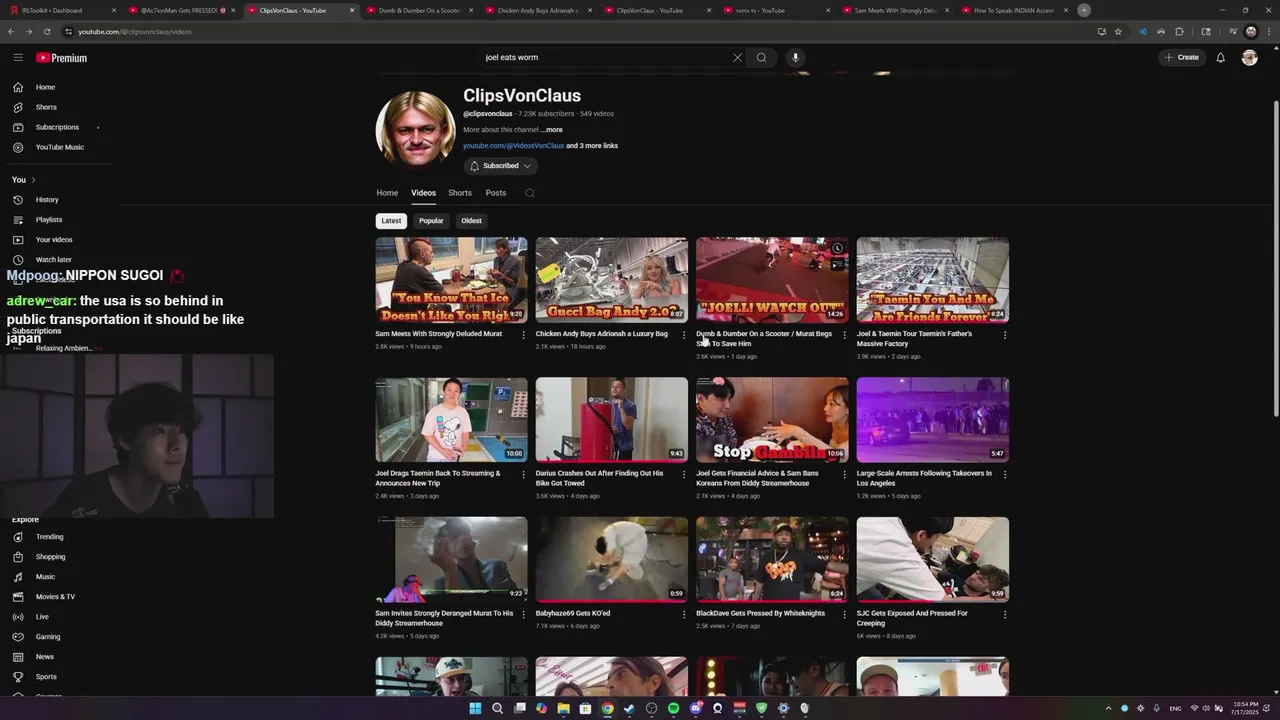The image size is (1280, 720).
Task: Expand the You section chevron
Action: click(x=33, y=180)
